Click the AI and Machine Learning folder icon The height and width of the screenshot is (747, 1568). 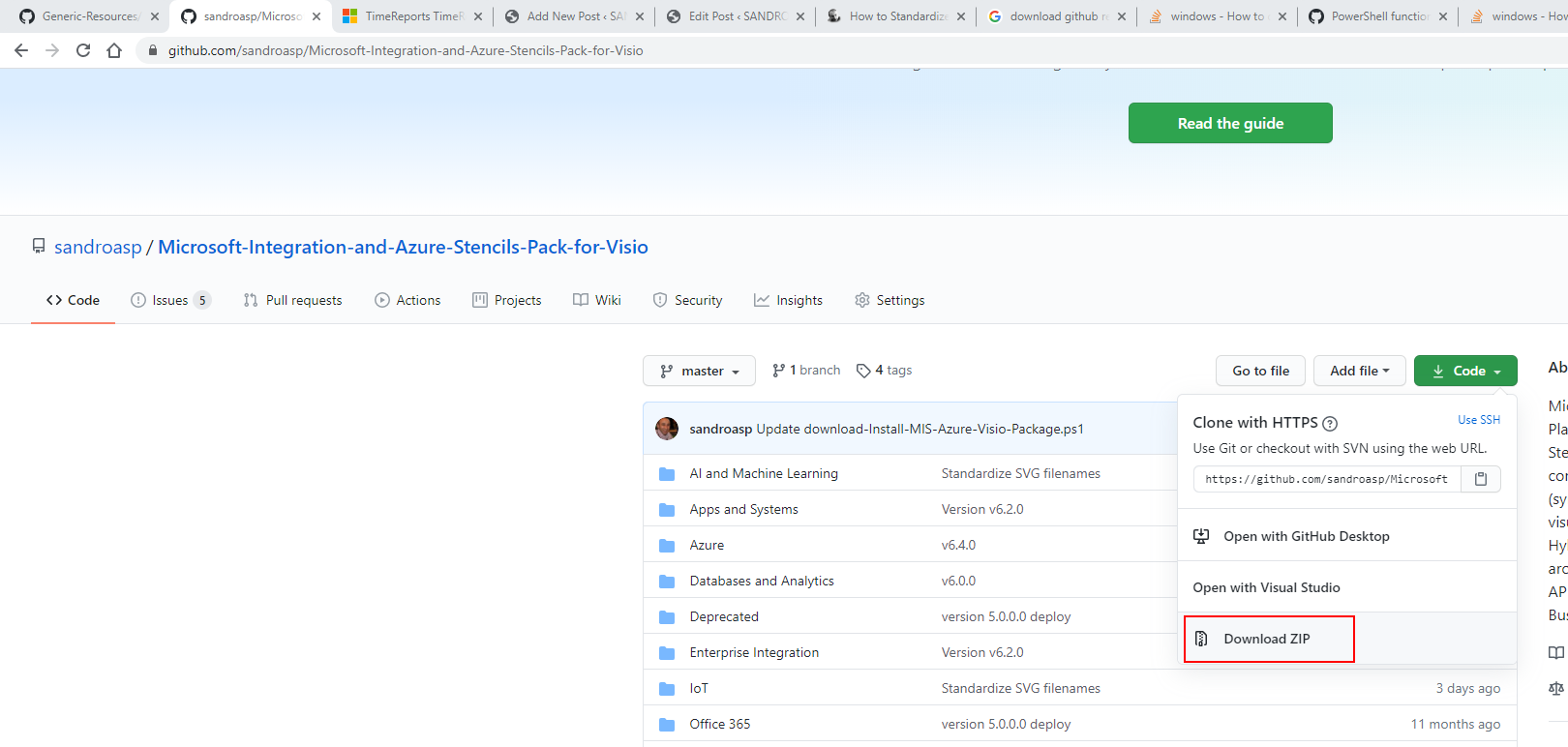(x=667, y=474)
